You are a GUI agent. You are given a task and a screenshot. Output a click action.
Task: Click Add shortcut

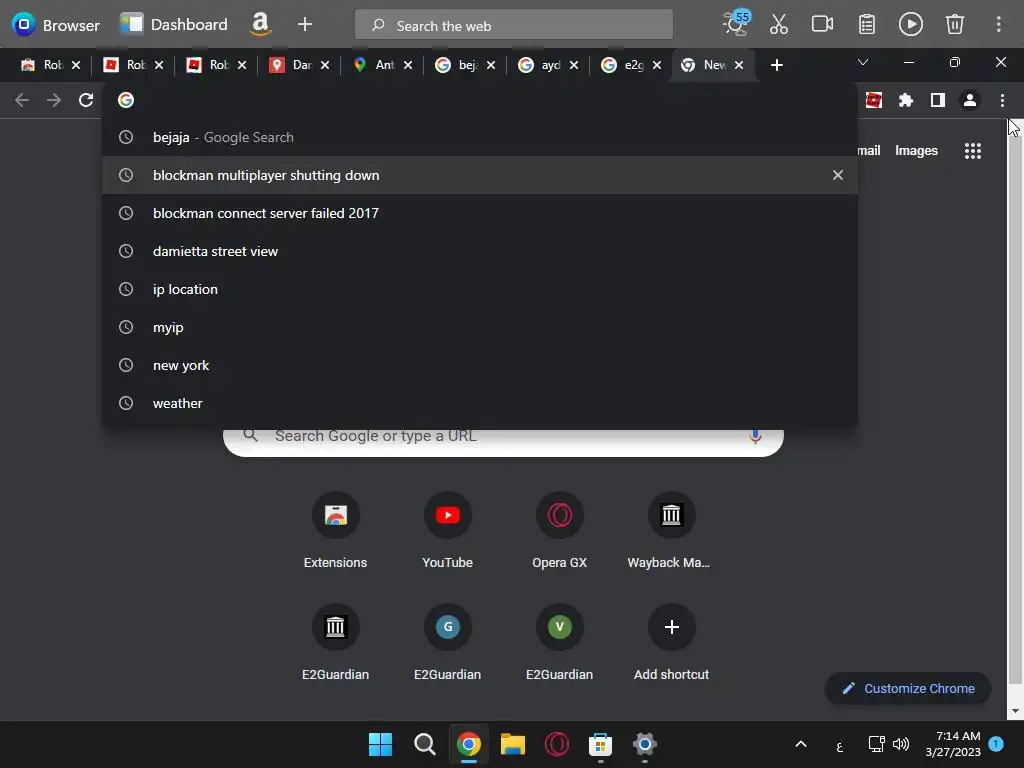click(x=671, y=643)
